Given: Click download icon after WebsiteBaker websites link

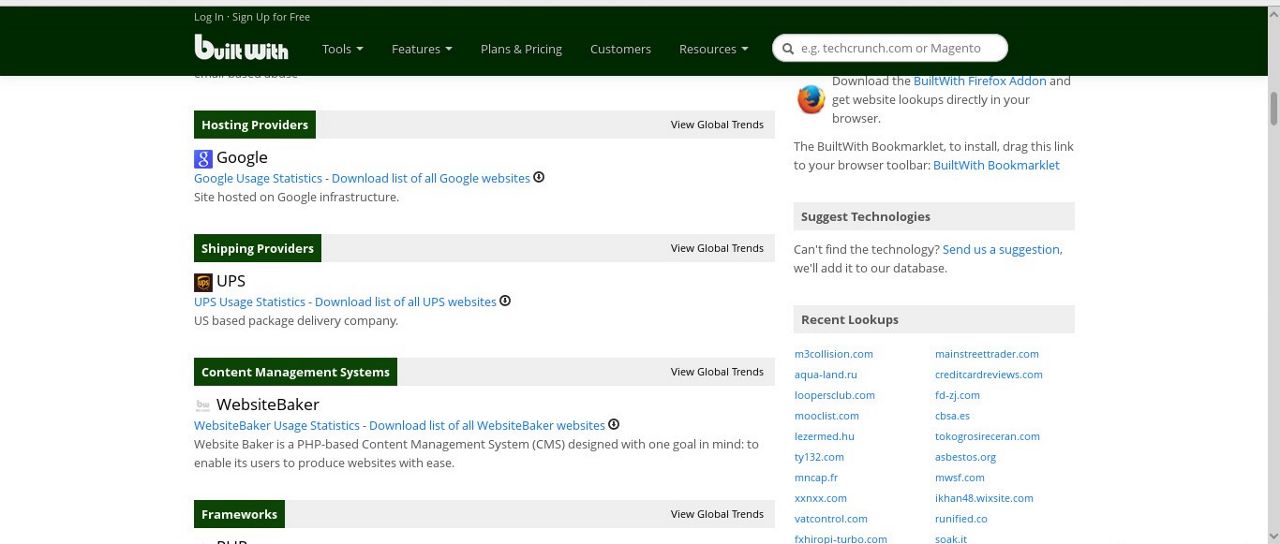Looking at the screenshot, I should [614, 424].
